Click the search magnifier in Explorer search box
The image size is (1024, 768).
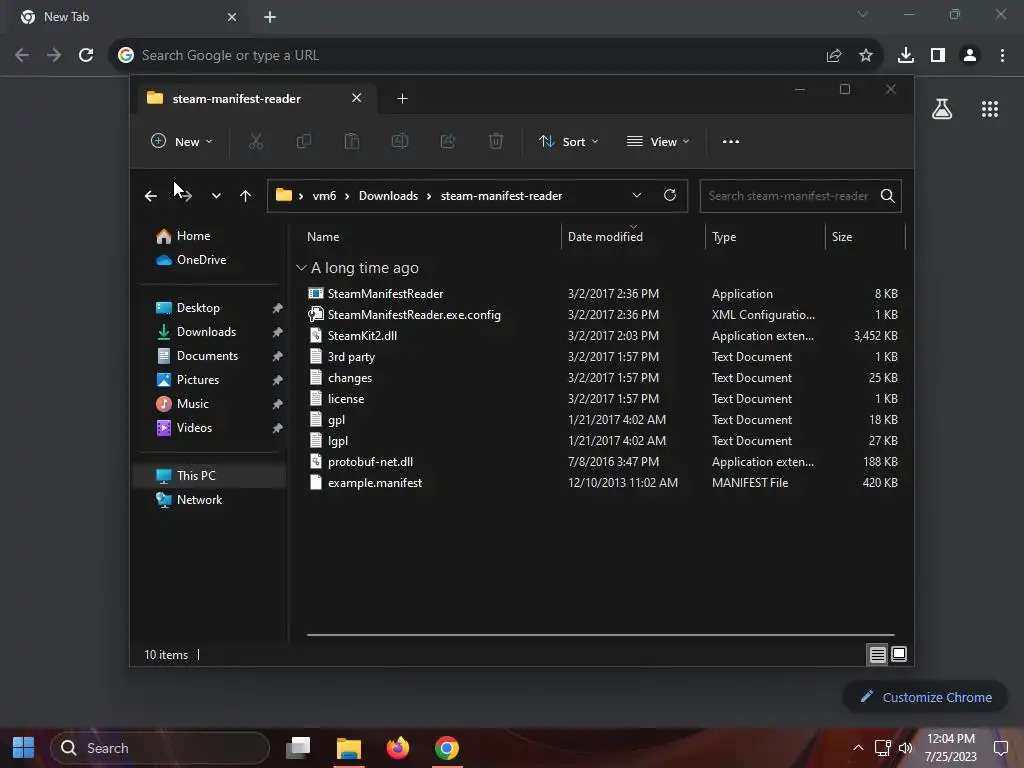[888, 196]
